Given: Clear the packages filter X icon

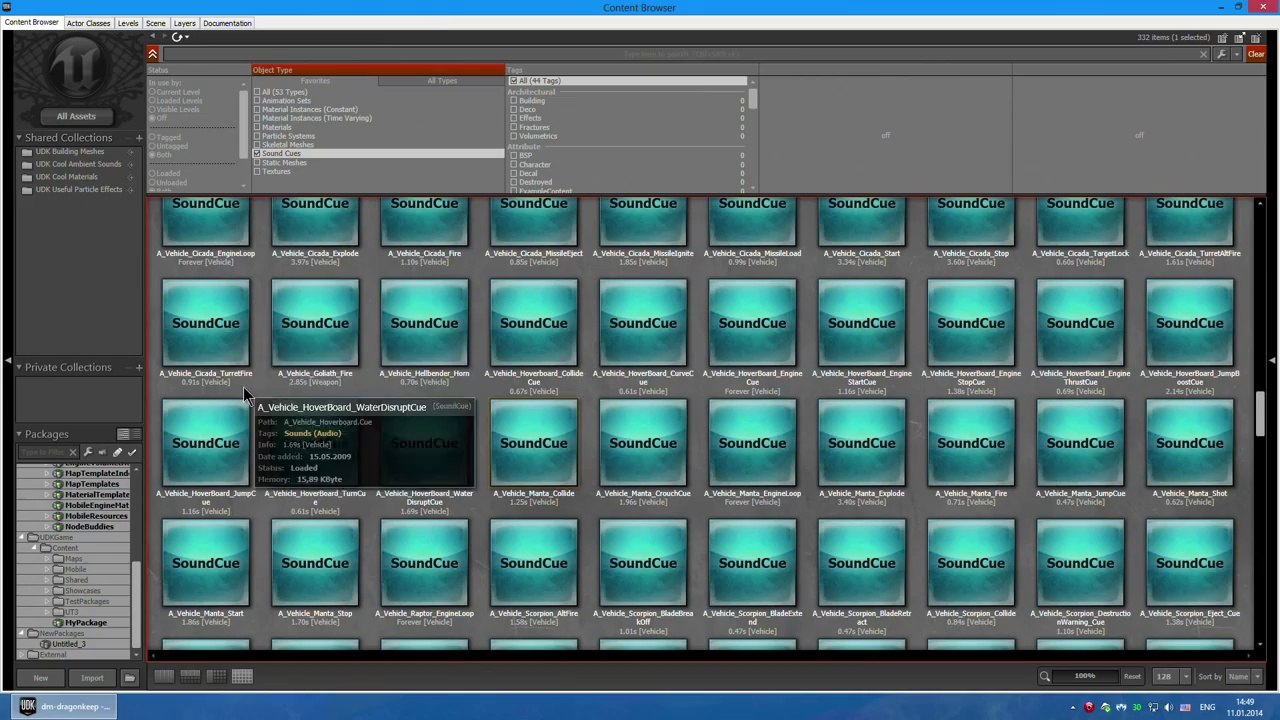Looking at the screenshot, I should 73,452.
